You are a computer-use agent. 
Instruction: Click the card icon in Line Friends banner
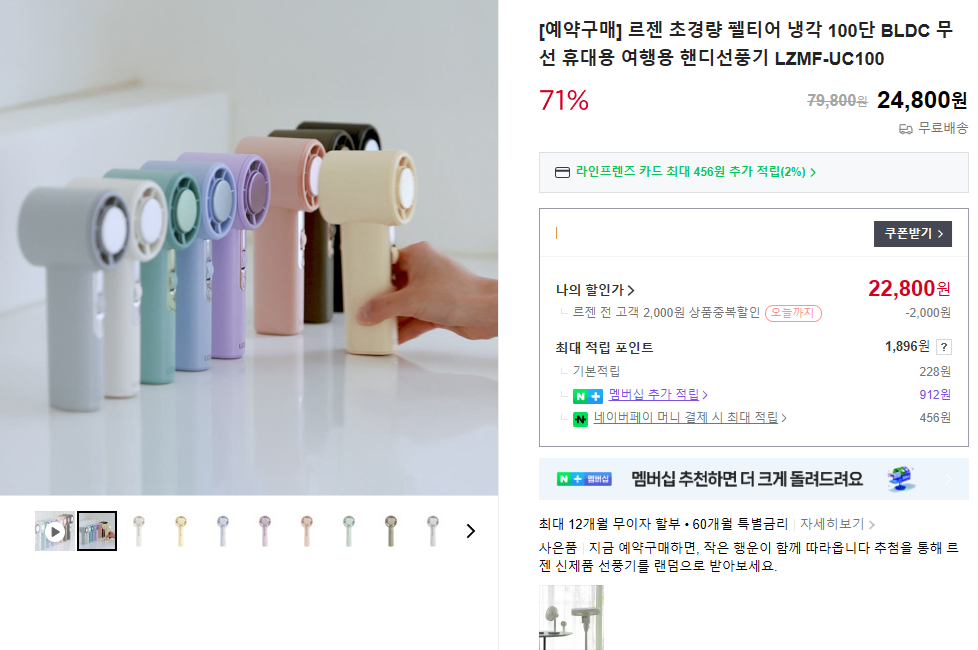(x=562, y=172)
